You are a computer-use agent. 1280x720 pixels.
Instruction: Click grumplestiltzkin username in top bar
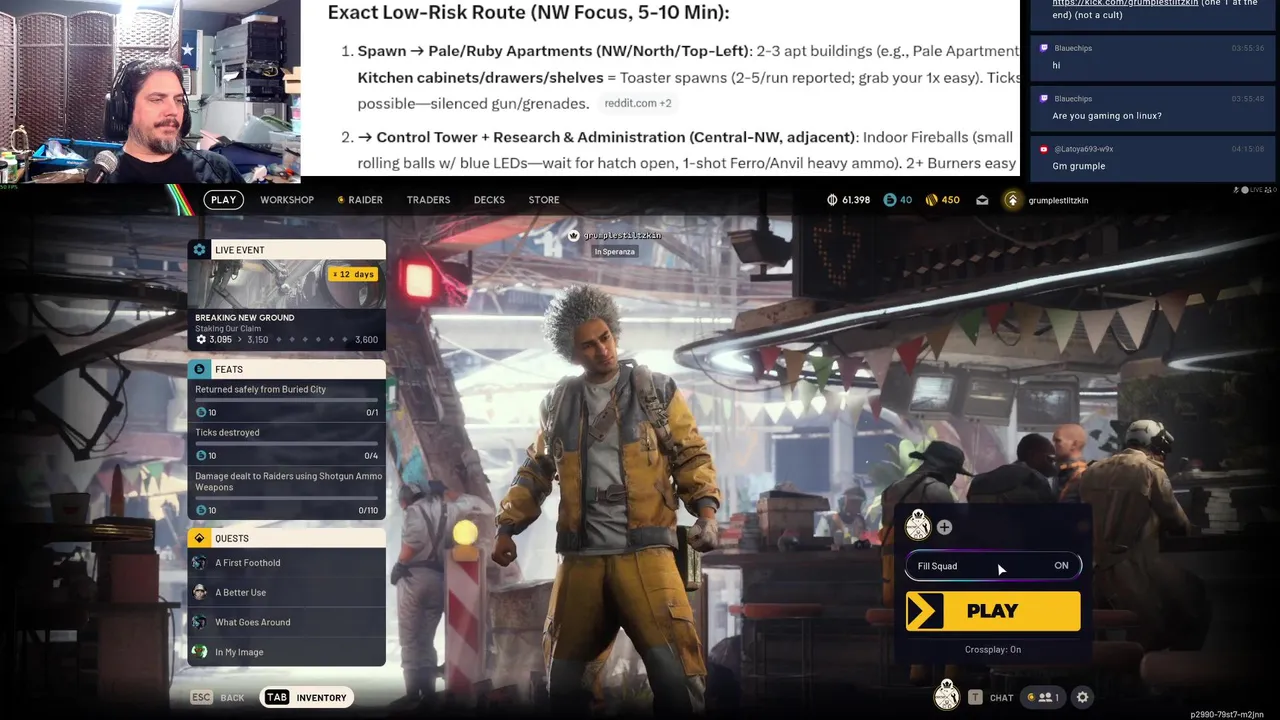(x=1058, y=200)
